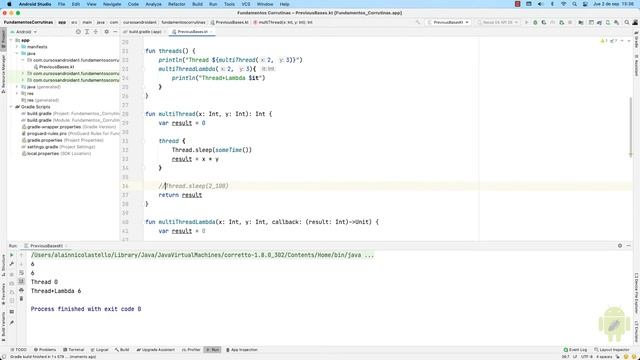Click the Rerun button in Run panel

(11, 255)
